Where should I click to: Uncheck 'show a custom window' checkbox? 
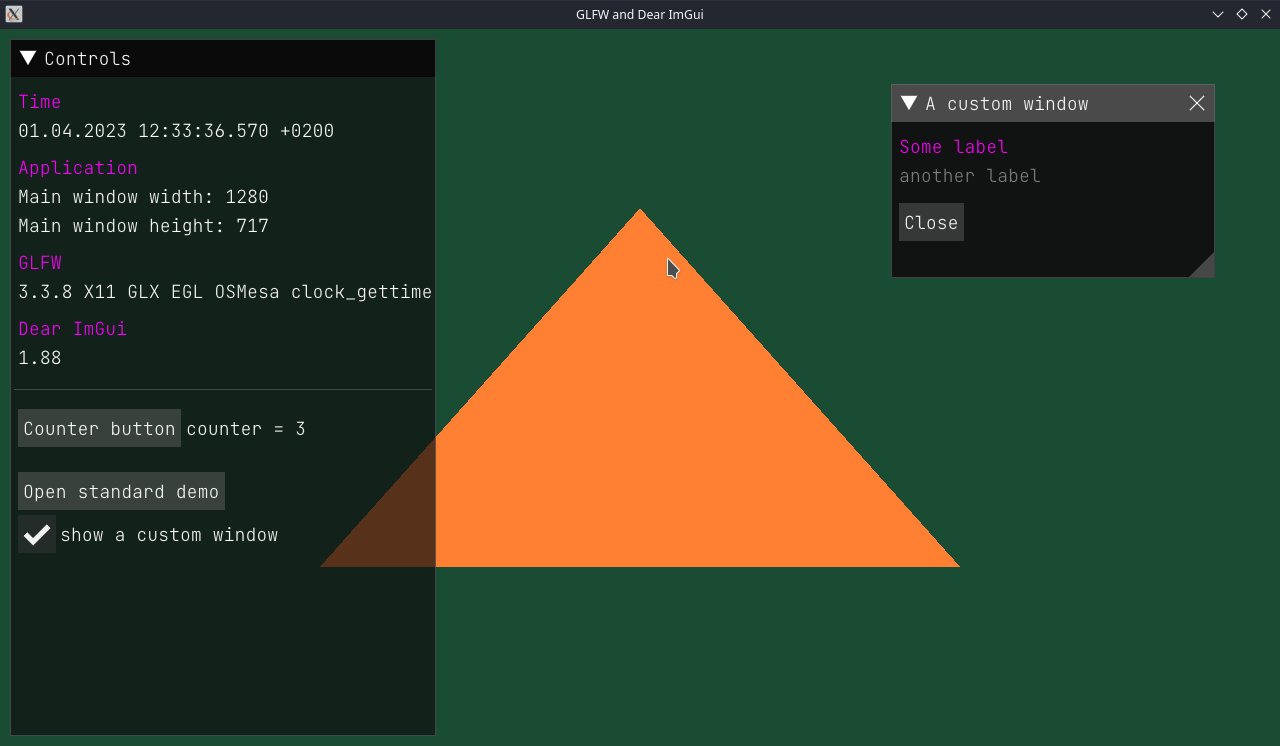[37, 534]
